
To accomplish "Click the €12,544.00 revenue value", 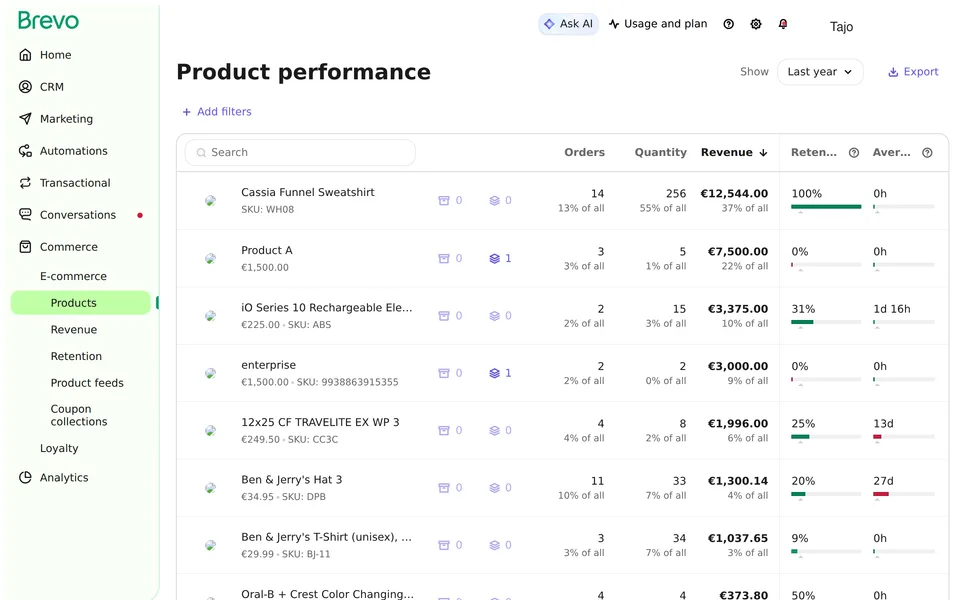I will 734,193.
